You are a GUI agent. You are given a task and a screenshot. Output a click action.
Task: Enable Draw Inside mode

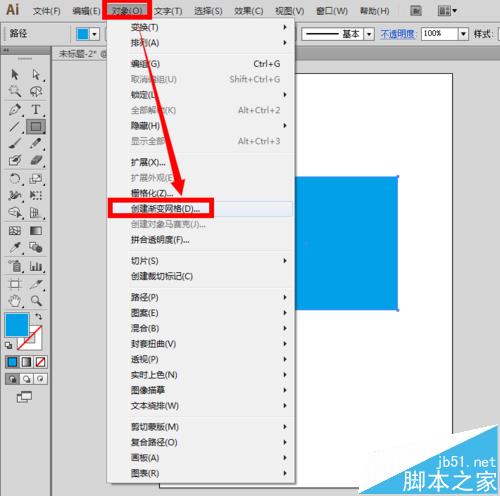click(x=40, y=379)
